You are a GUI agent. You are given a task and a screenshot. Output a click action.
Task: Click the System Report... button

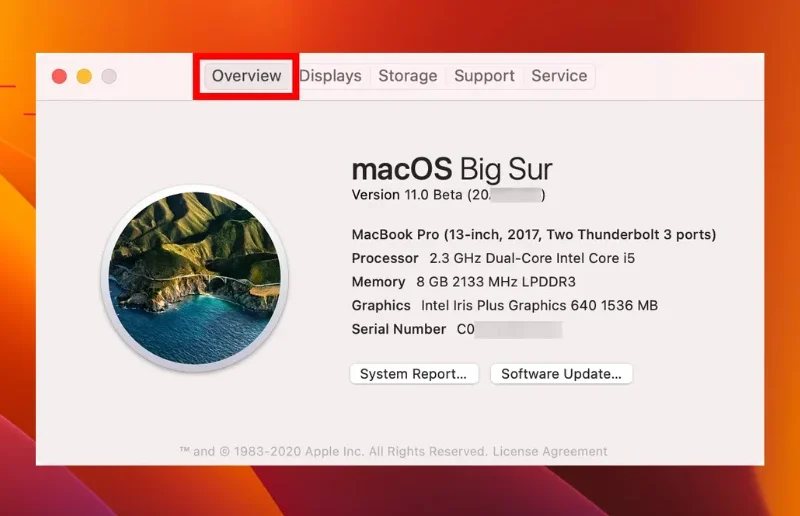[x=414, y=374]
